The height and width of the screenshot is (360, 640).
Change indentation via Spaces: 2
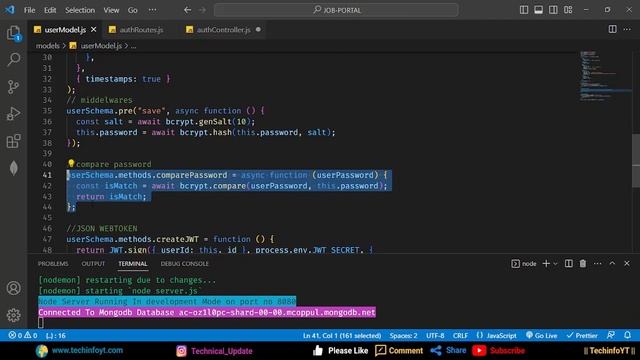[x=403, y=336]
